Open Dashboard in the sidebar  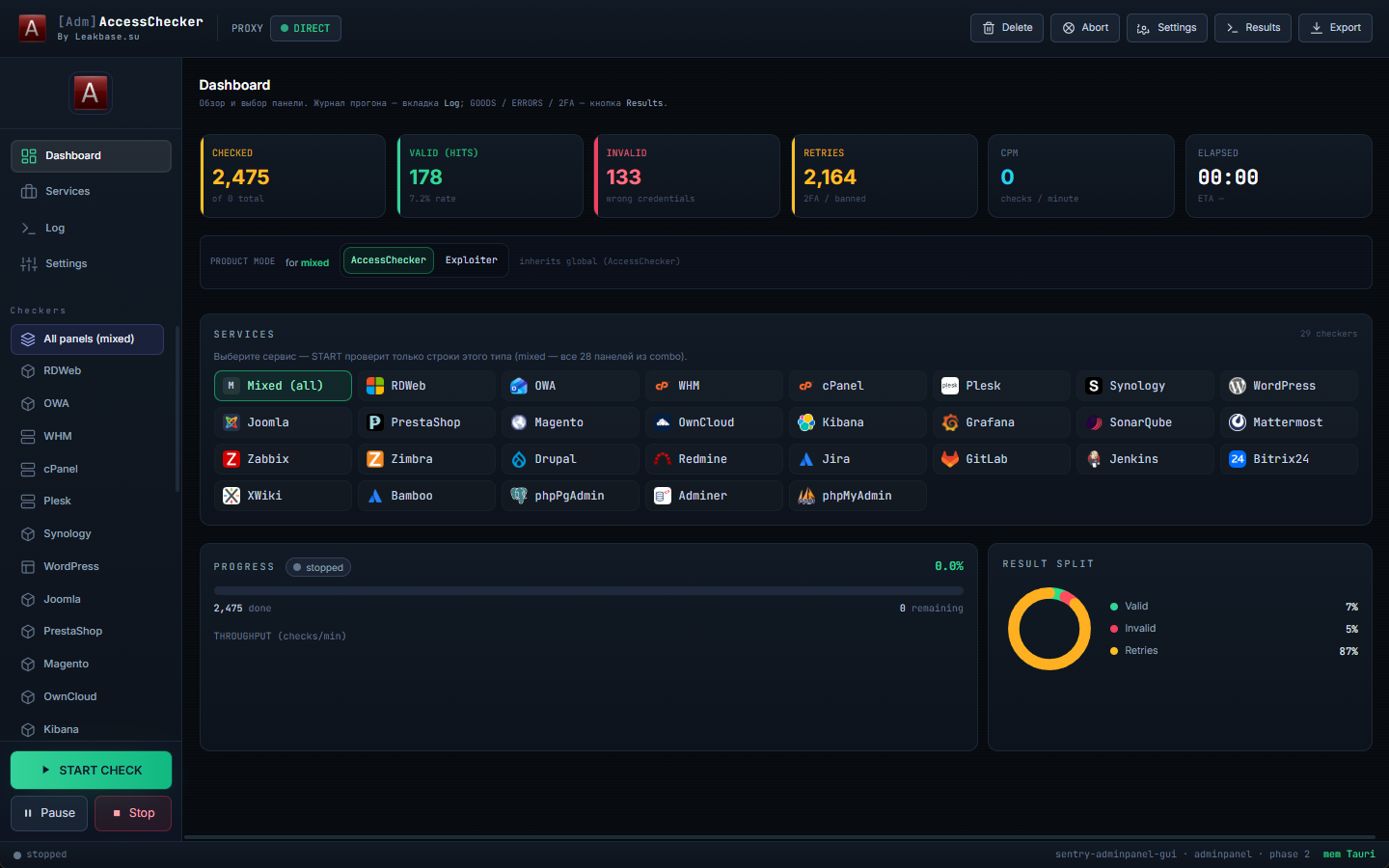point(91,156)
